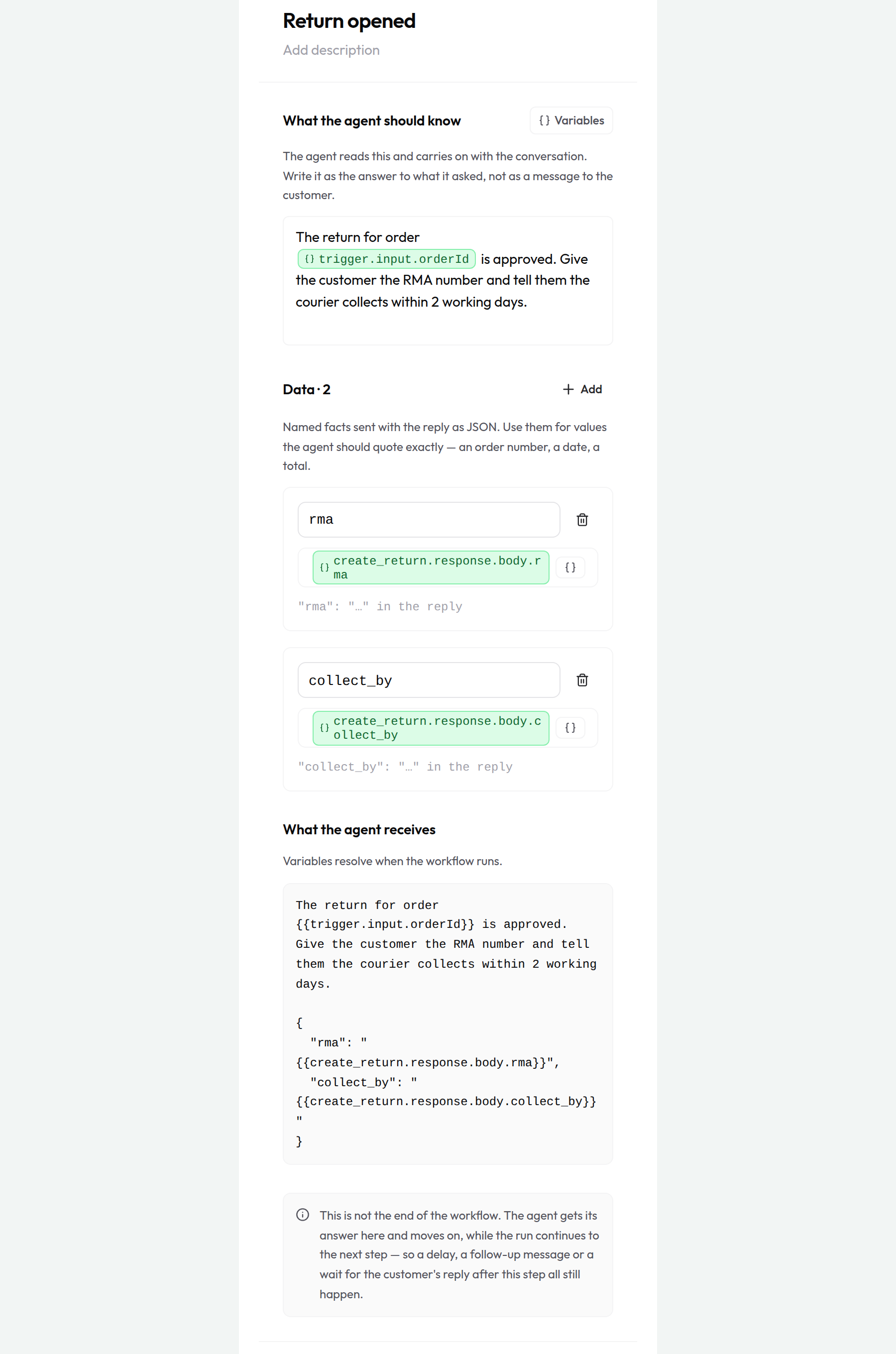Click the plus icon next to Add

[x=568, y=389]
